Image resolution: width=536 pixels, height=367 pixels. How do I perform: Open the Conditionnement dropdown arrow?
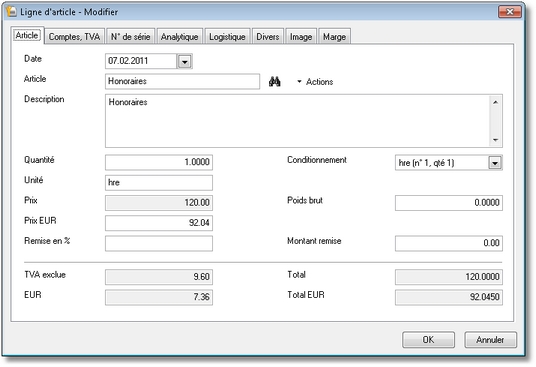pyautogui.click(x=495, y=163)
